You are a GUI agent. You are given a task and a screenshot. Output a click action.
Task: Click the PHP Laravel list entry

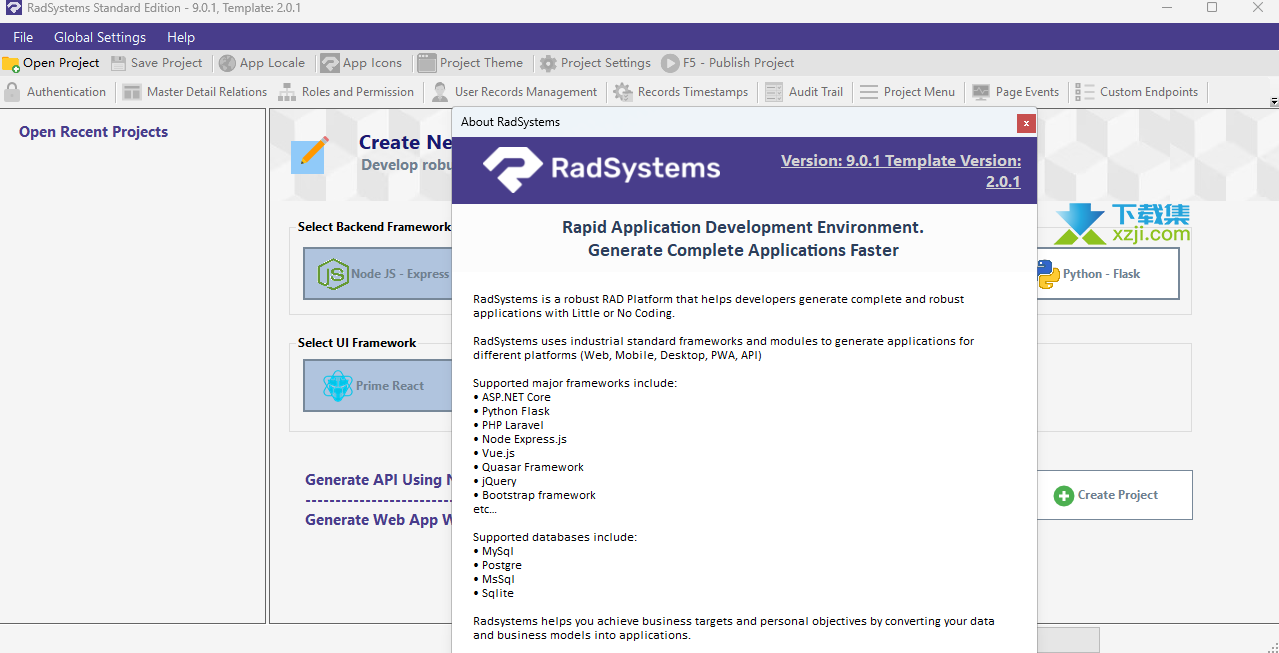pyautogui.click(x=513, y=425)
